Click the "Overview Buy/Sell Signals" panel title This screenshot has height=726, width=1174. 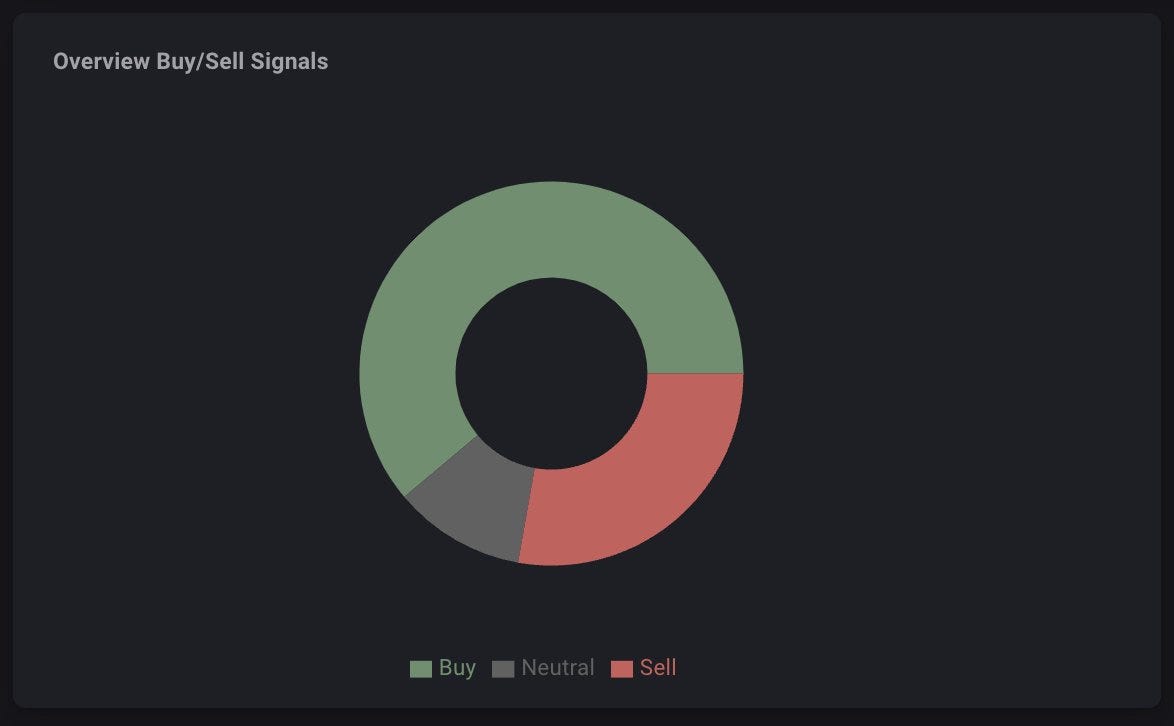click(x=190, y=61)
